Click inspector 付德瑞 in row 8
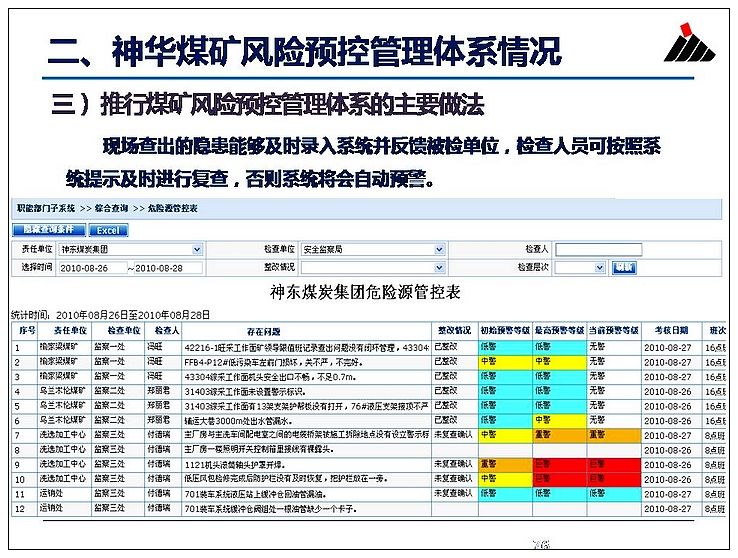738x558 pixels. [159, 449]
